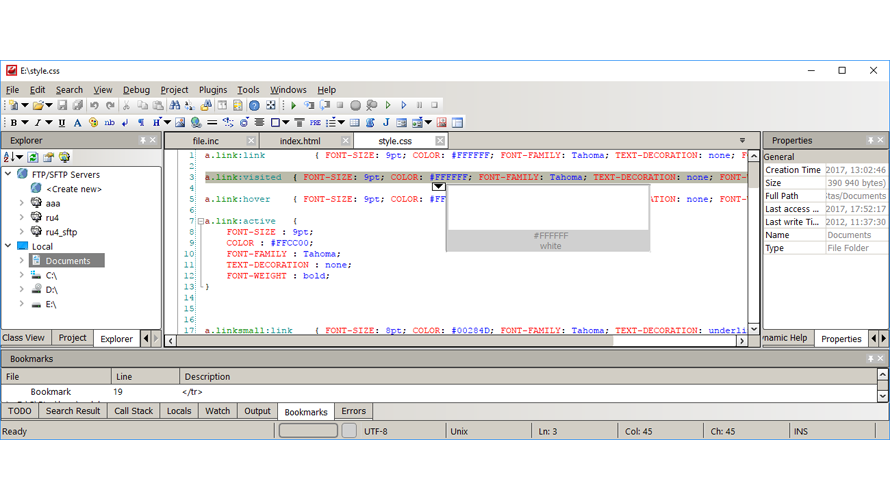Image resolution: width=890 pixels, height=500 pixels.
Task: Open the blue Help question-mark icon
Action: (254, 106)
